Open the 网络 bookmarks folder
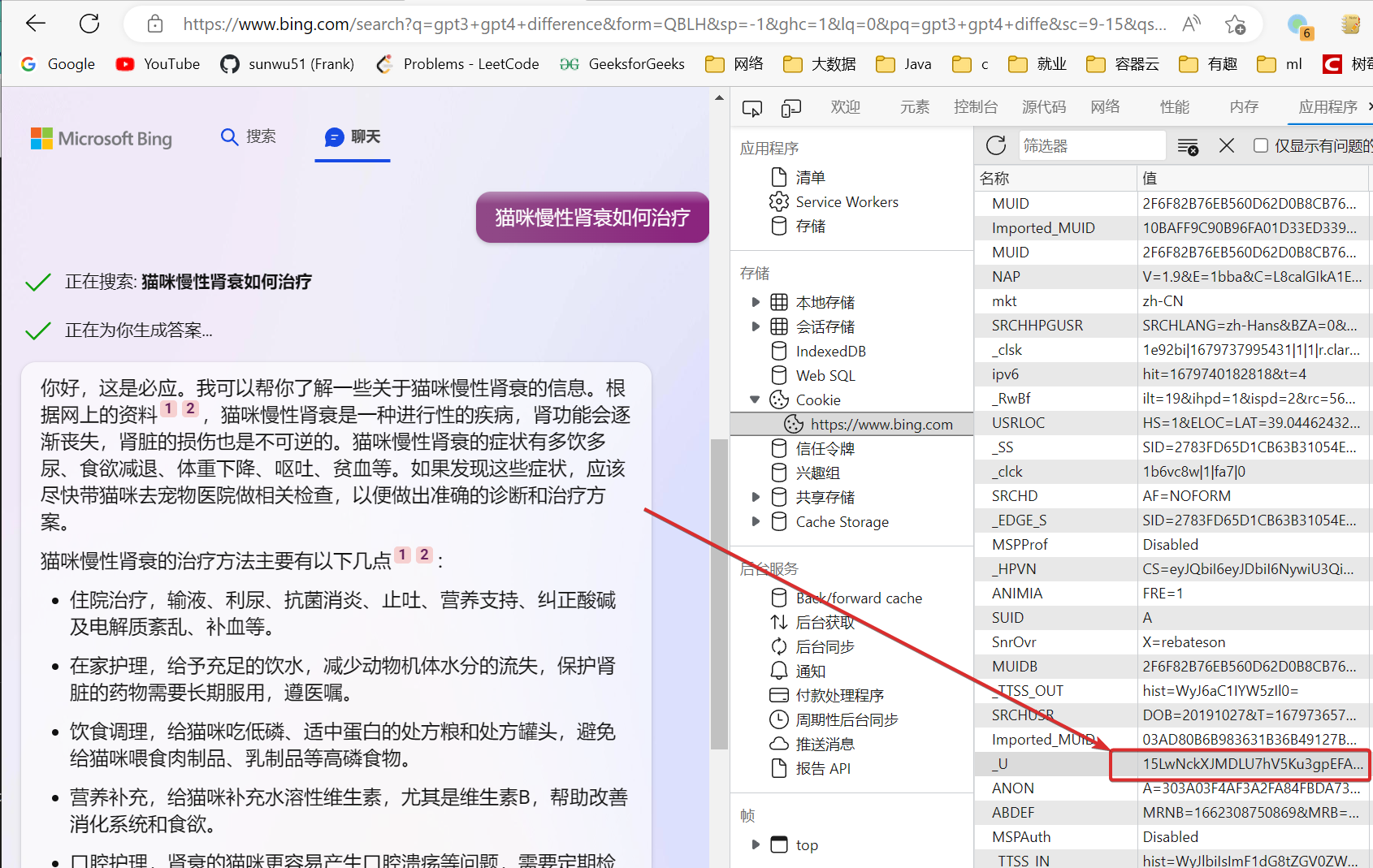The height and width of the screenshot is (868, 1373). click(x=734, y=64)
